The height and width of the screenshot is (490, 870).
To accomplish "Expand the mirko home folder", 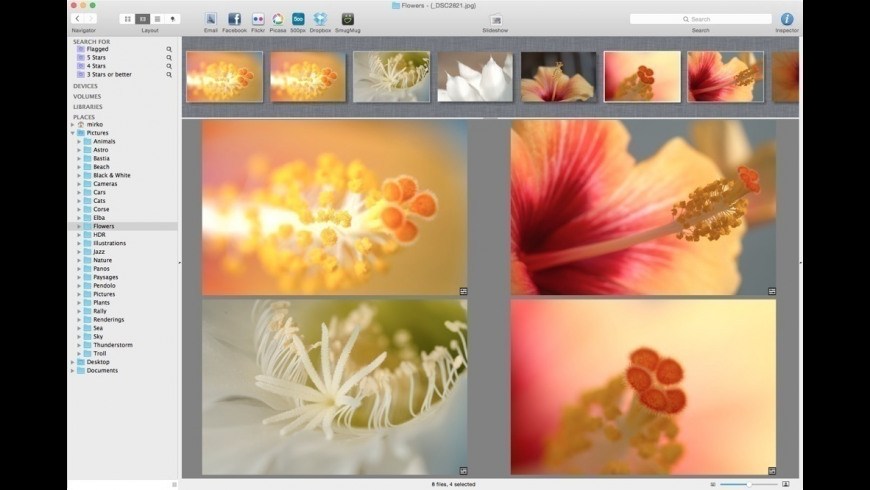I will [72, 124].
